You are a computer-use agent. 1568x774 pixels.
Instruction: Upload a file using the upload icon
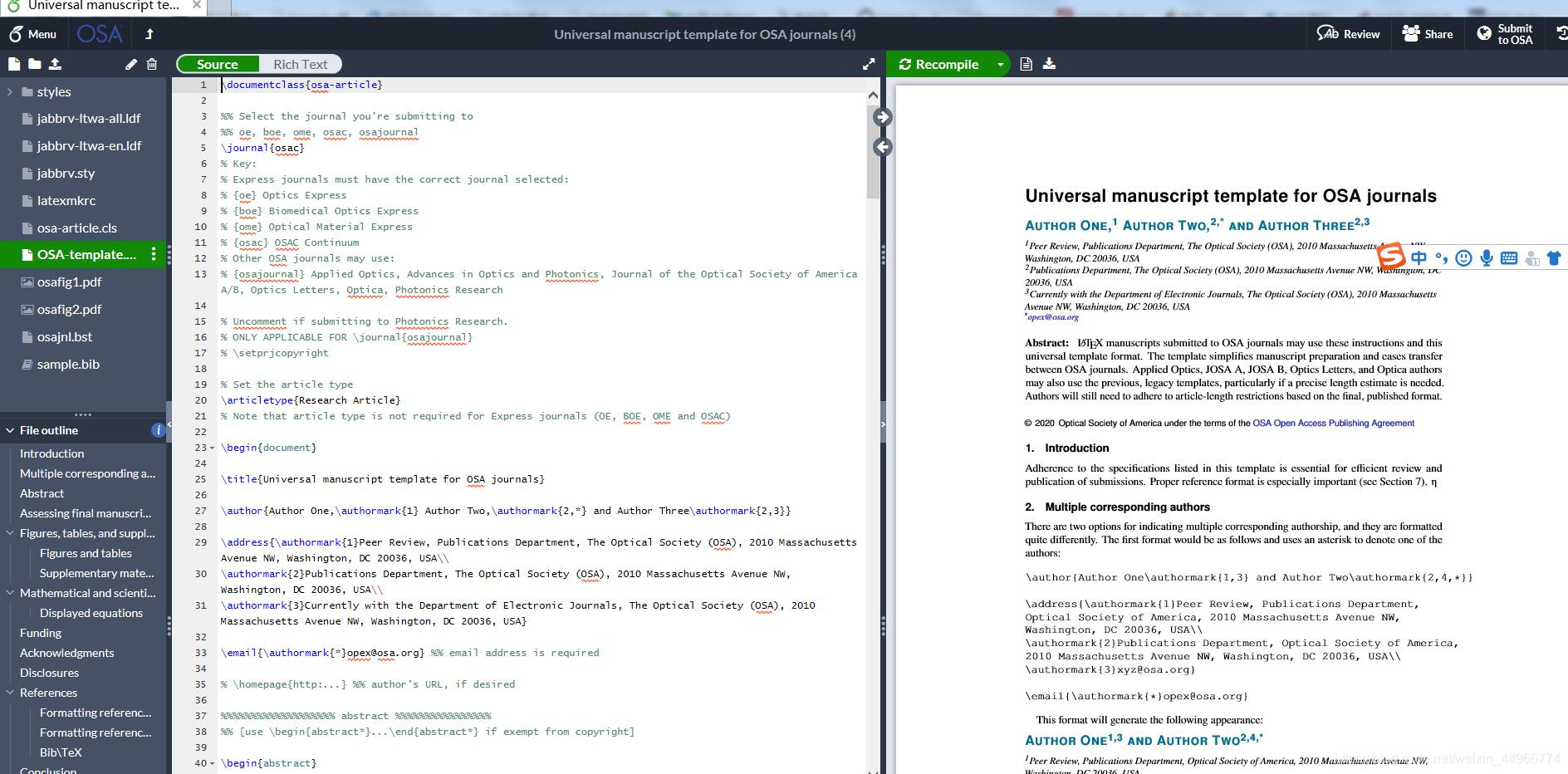pyautogui.click(x=55, y=64)
